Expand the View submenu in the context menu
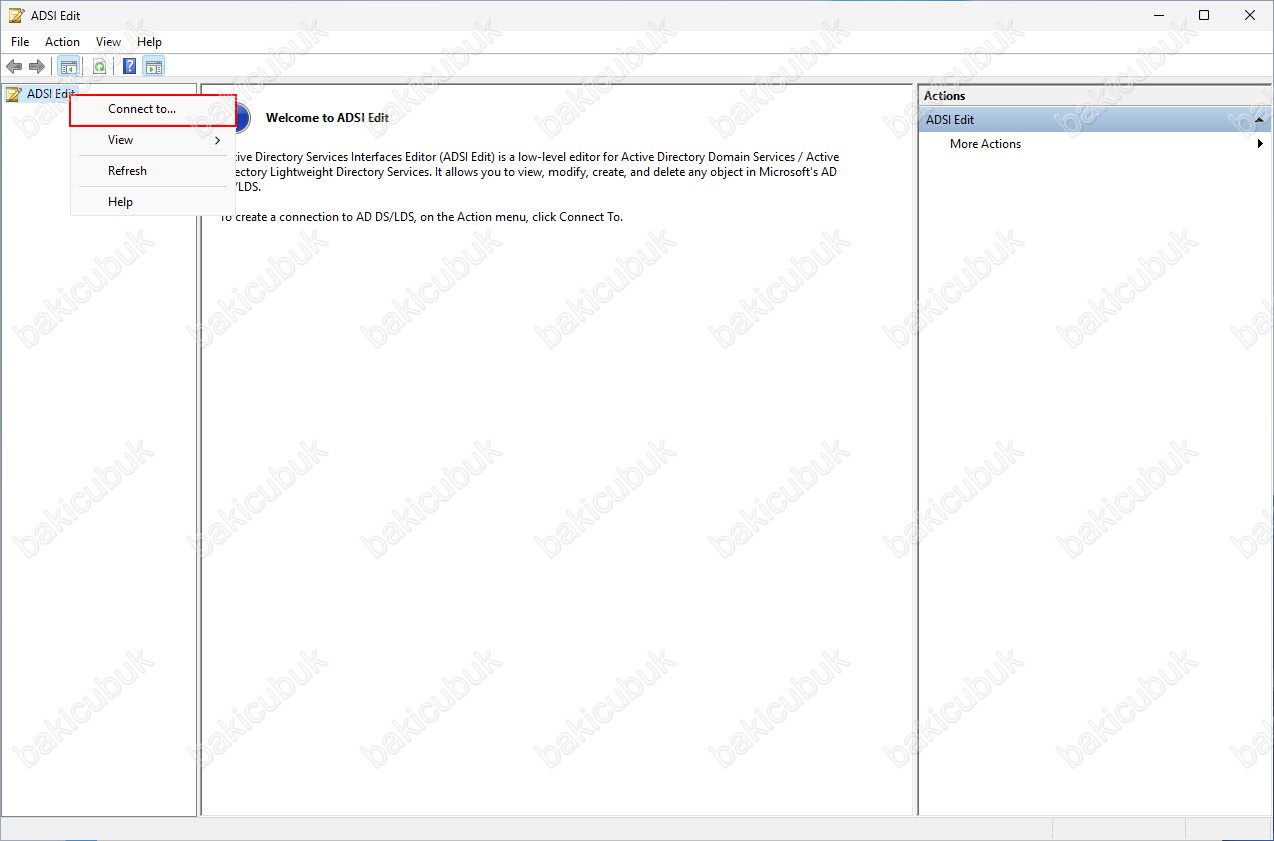 point(153,140)
